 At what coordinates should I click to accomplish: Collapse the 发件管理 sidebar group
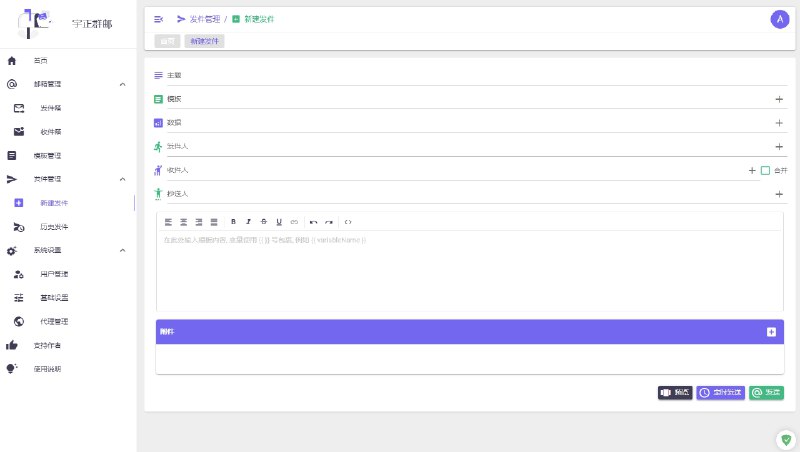122,179
